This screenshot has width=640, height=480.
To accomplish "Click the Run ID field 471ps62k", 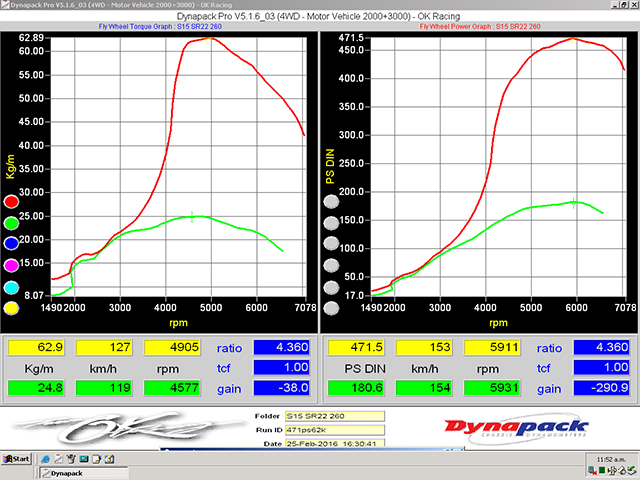I will point(335,430).
